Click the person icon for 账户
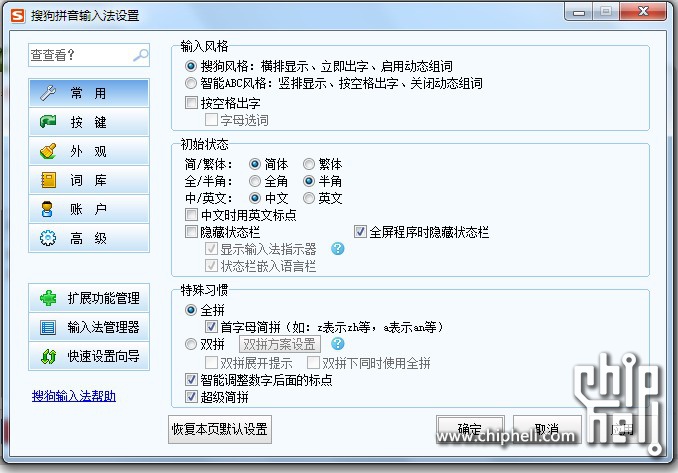Viewport: 678px width, 473px height. (x=47, y=209)
